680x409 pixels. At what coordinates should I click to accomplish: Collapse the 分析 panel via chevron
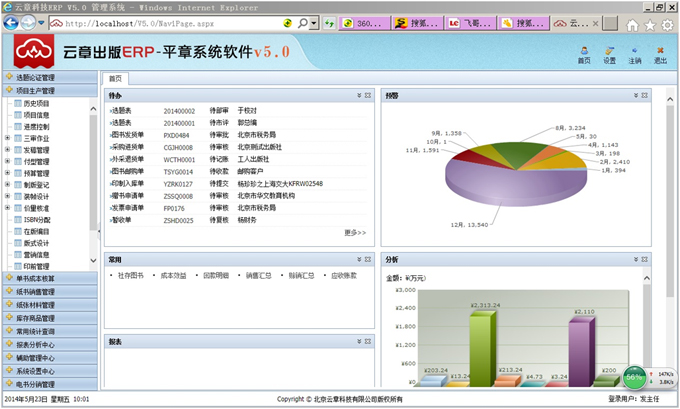point(636,259)
